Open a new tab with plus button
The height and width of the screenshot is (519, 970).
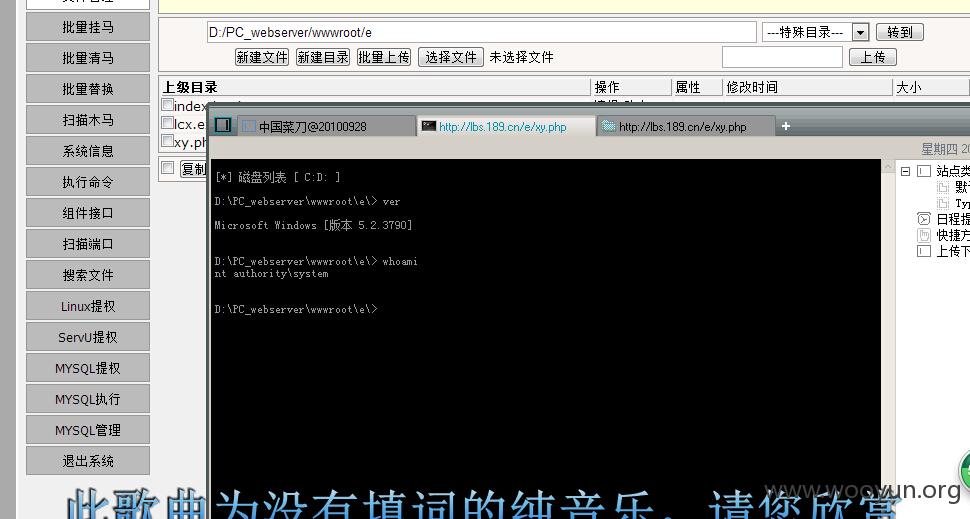pyautogui.click(x=786, y=126)
